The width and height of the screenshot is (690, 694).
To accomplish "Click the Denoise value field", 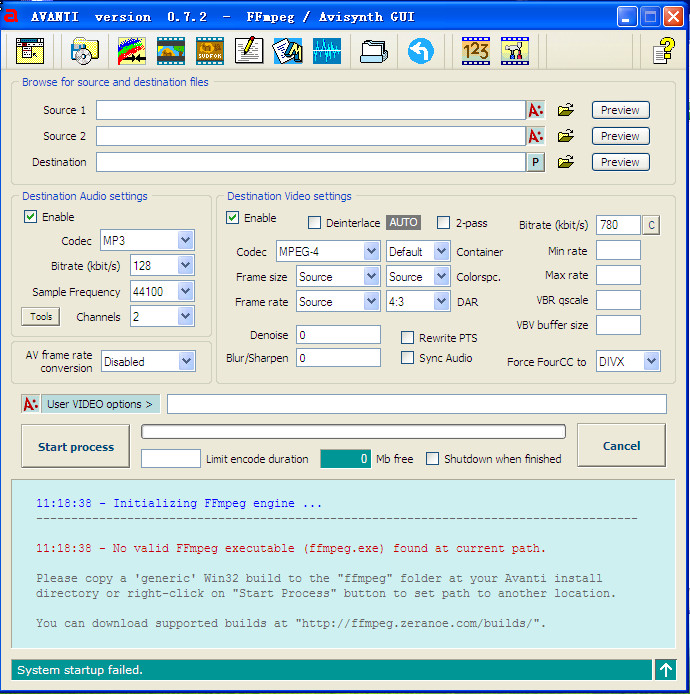I will pyautogui.click(x=338, y=335).
